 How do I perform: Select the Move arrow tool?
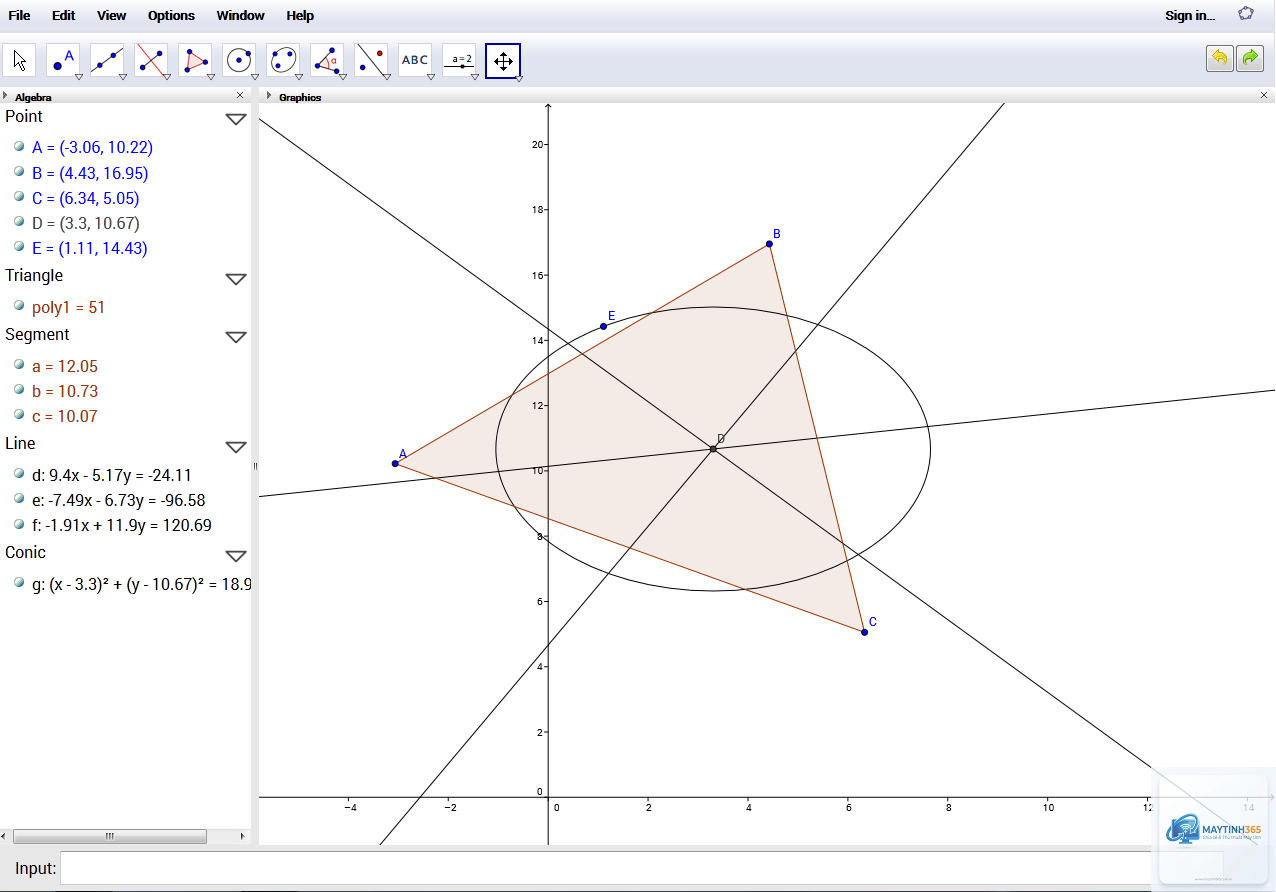(19, 60)
